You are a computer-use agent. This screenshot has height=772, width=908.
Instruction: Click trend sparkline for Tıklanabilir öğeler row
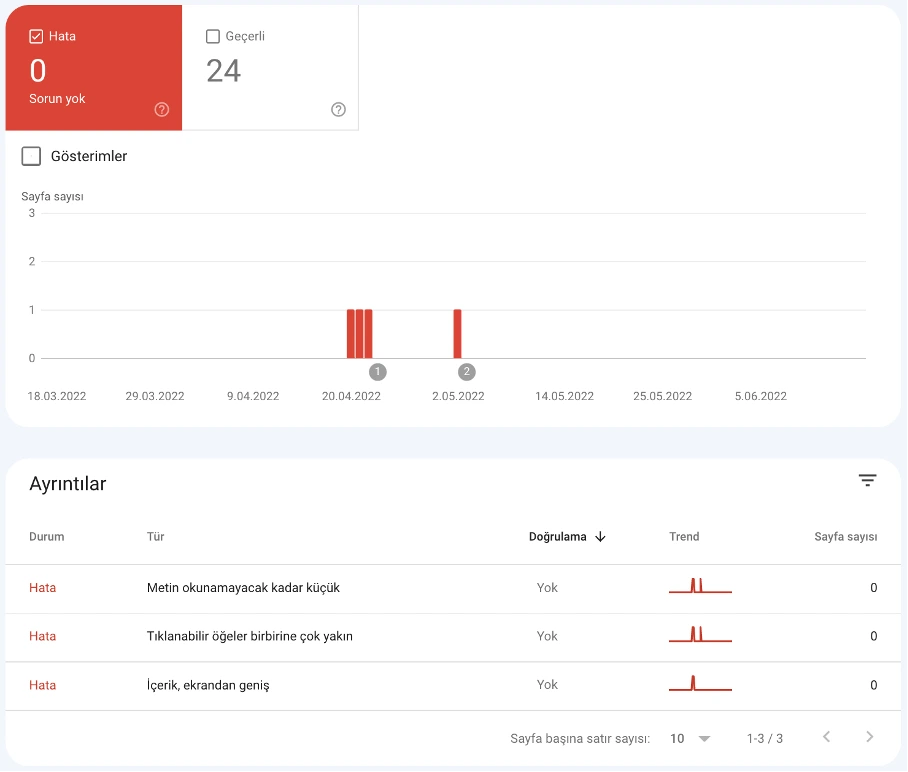(x=700, y=634)
